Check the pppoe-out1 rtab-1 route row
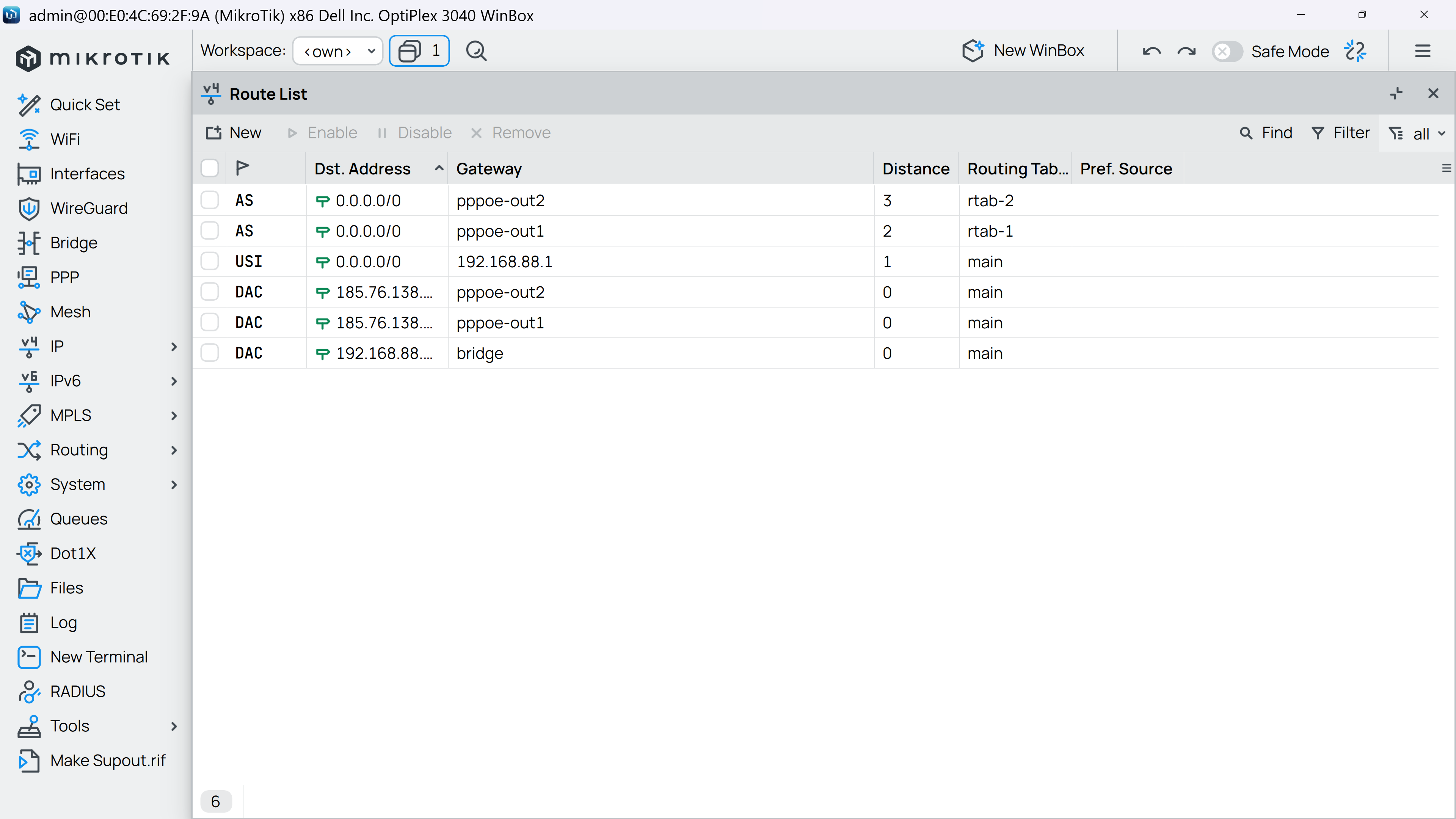The height and width of the screenshot is (819, 1456). coord(210,231)
